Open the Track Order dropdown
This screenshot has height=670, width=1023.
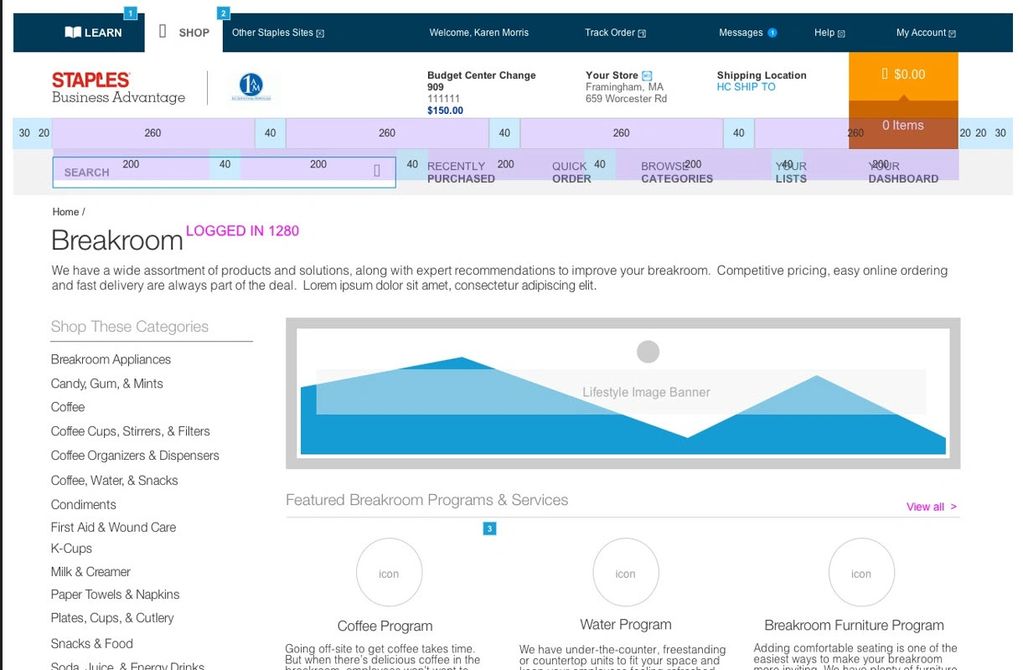pos(615,33)
